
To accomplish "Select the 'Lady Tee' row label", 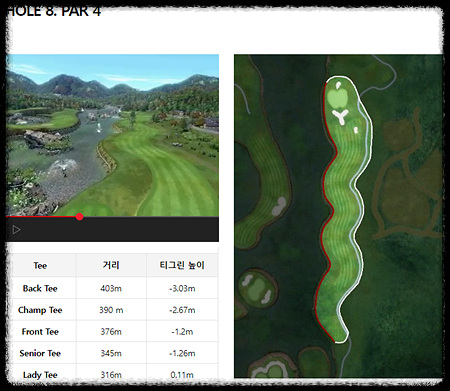I will [40, 375].
